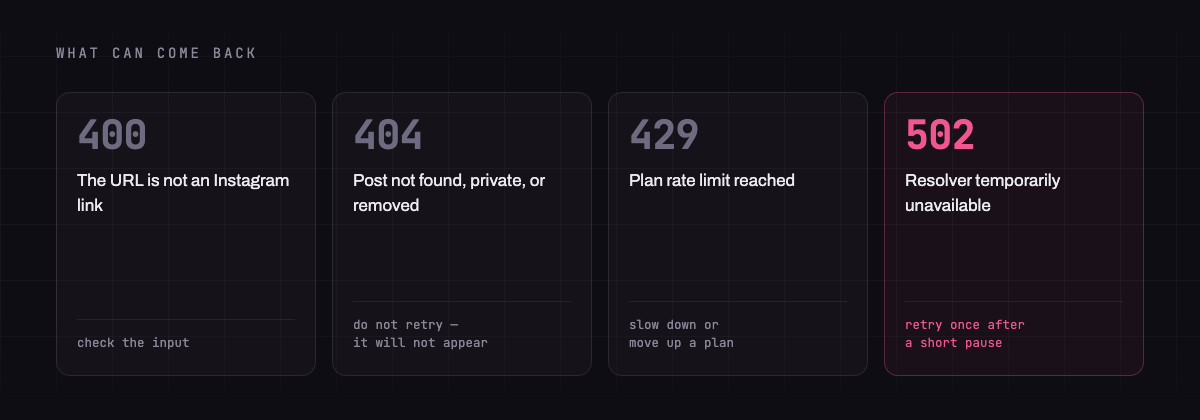Click the 404 status code heading
This screenshot has height=420, width=1200.
[388, 135]
